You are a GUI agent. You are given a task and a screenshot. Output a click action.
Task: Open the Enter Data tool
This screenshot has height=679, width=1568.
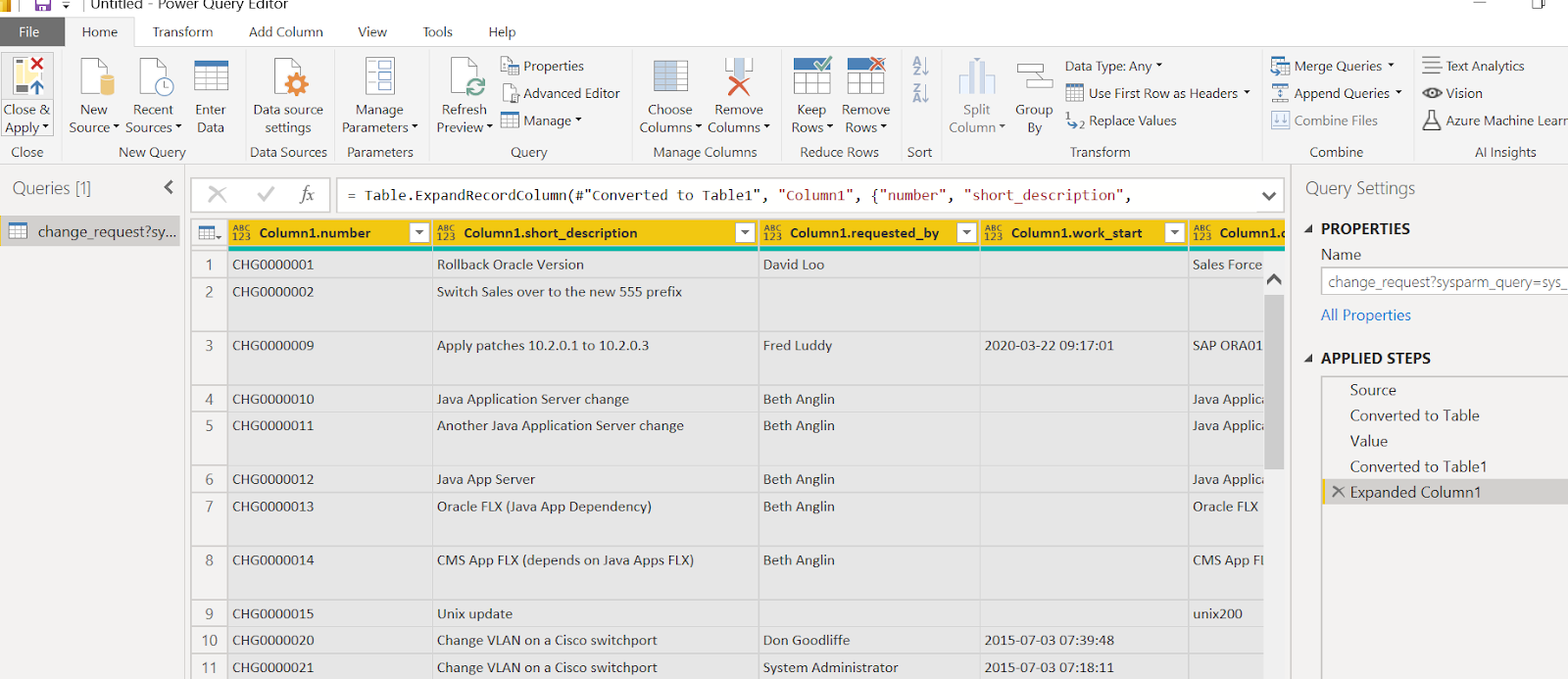click(211, 77)
